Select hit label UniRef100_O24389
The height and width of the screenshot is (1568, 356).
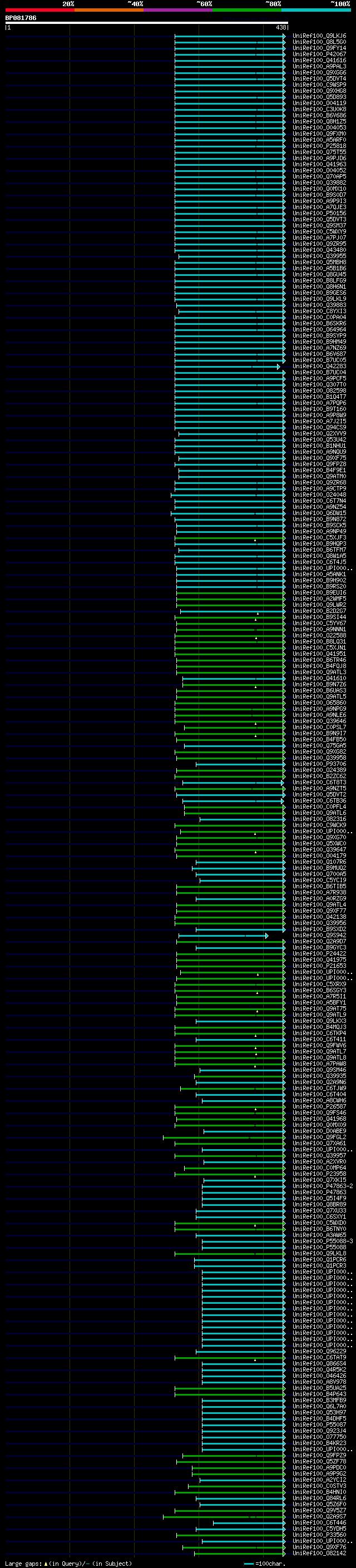pos(319,770)
